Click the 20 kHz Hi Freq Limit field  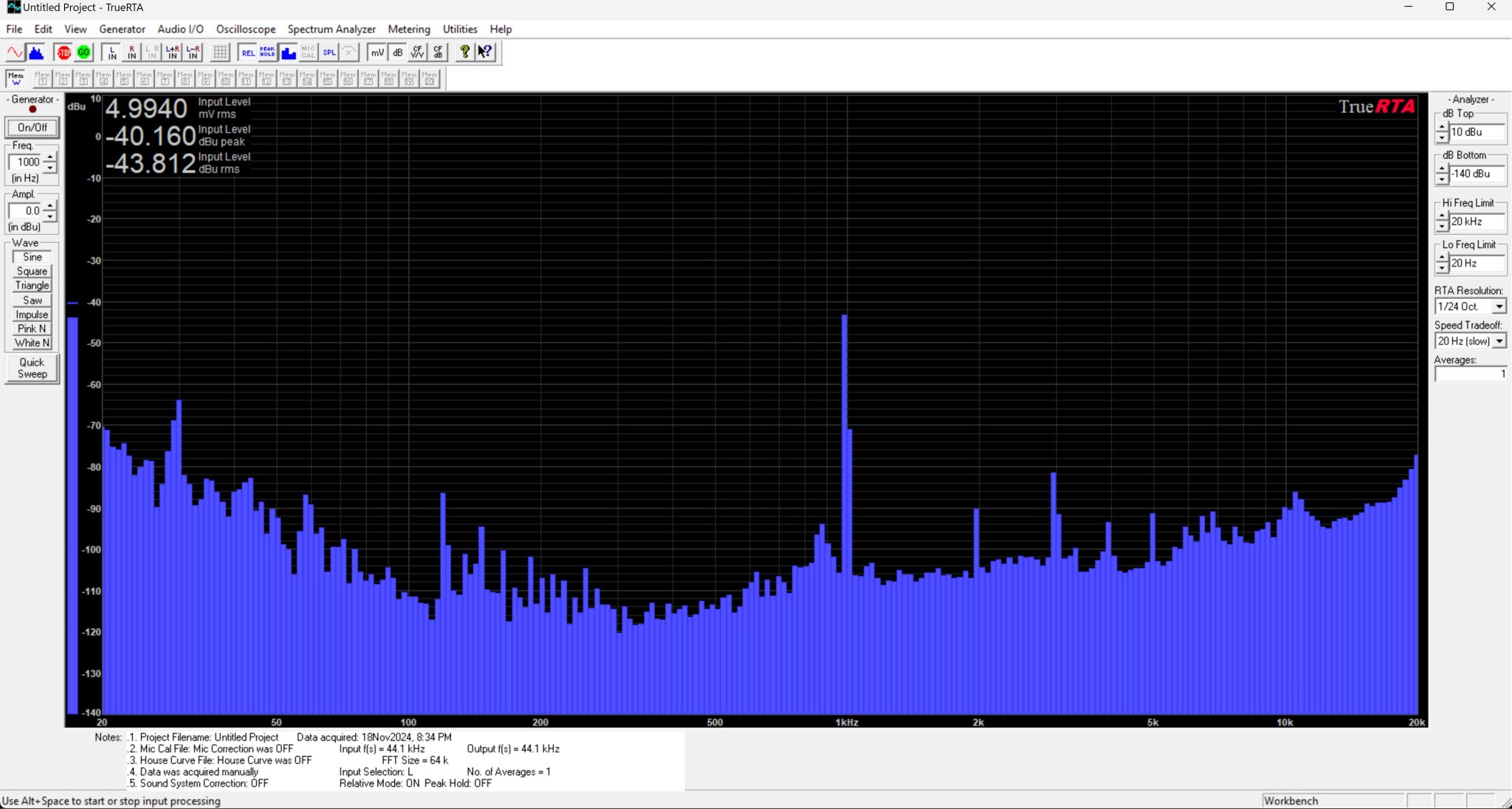tap(1477, 221)
